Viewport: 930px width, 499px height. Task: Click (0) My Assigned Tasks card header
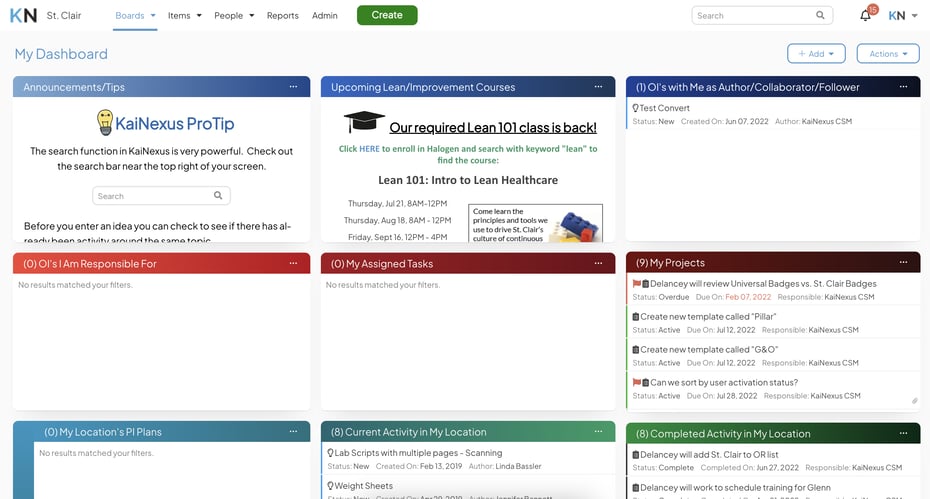click(x=468, y=263)
